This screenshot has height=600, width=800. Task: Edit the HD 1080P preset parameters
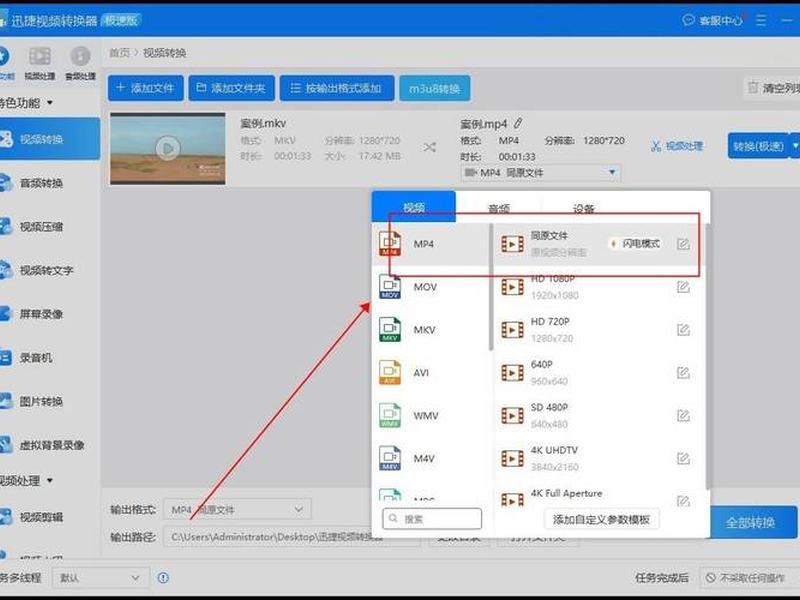point(683,287)
